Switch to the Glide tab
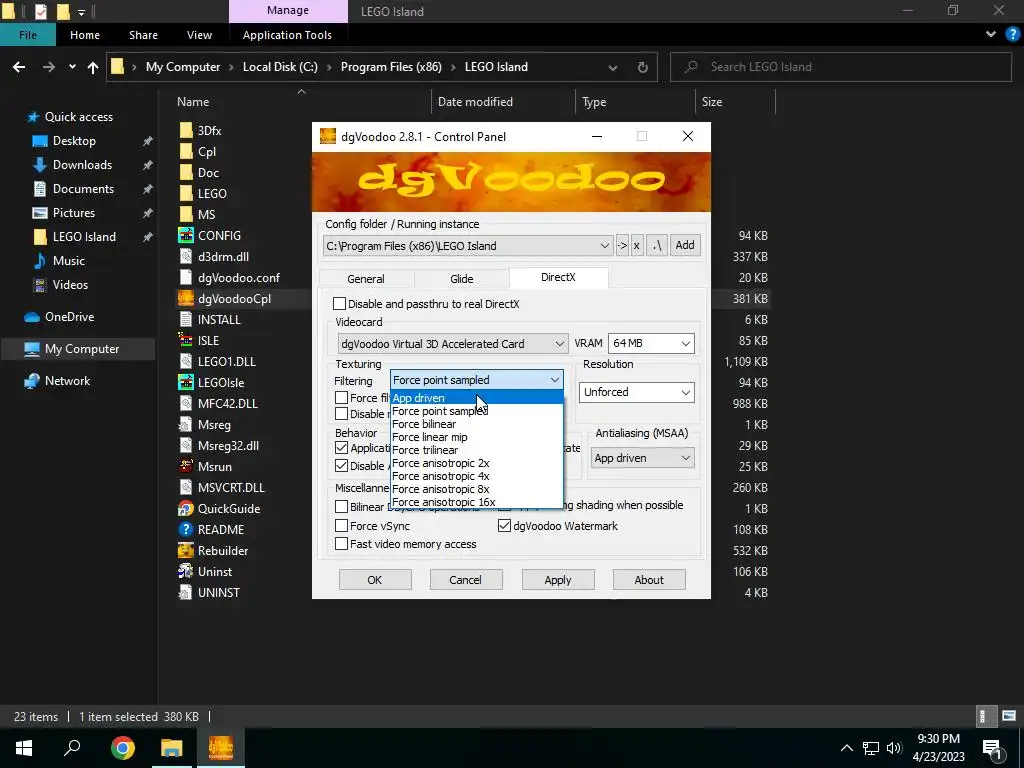 click(462, 279)
